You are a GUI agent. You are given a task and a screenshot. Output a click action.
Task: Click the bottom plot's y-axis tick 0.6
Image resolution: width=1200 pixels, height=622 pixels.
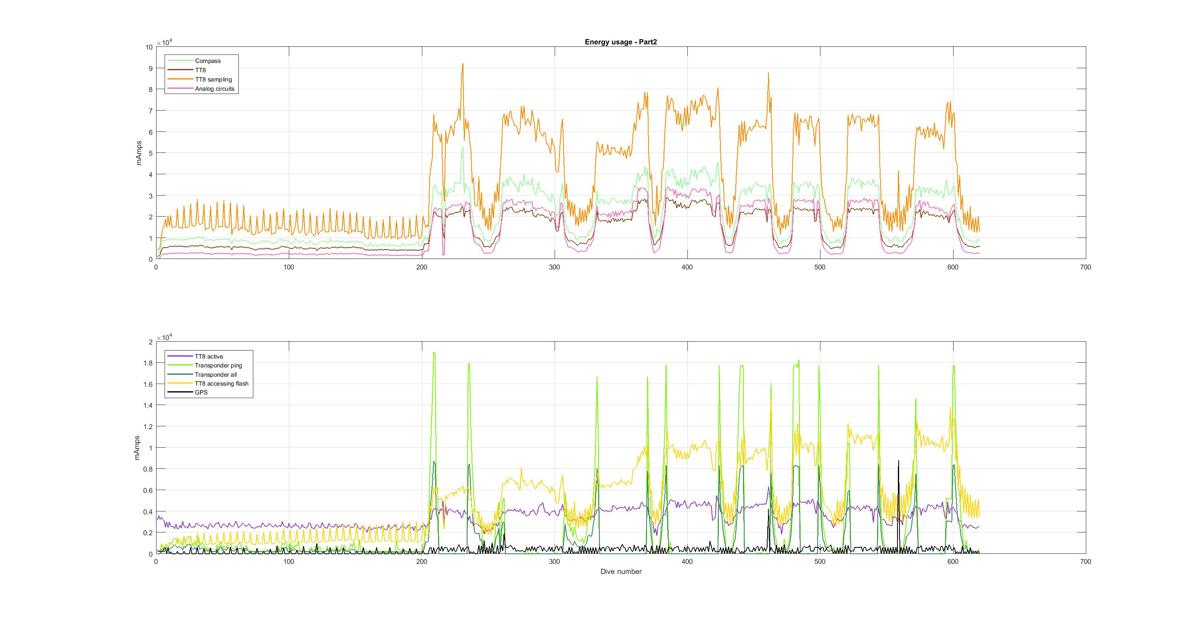(148, 490)
